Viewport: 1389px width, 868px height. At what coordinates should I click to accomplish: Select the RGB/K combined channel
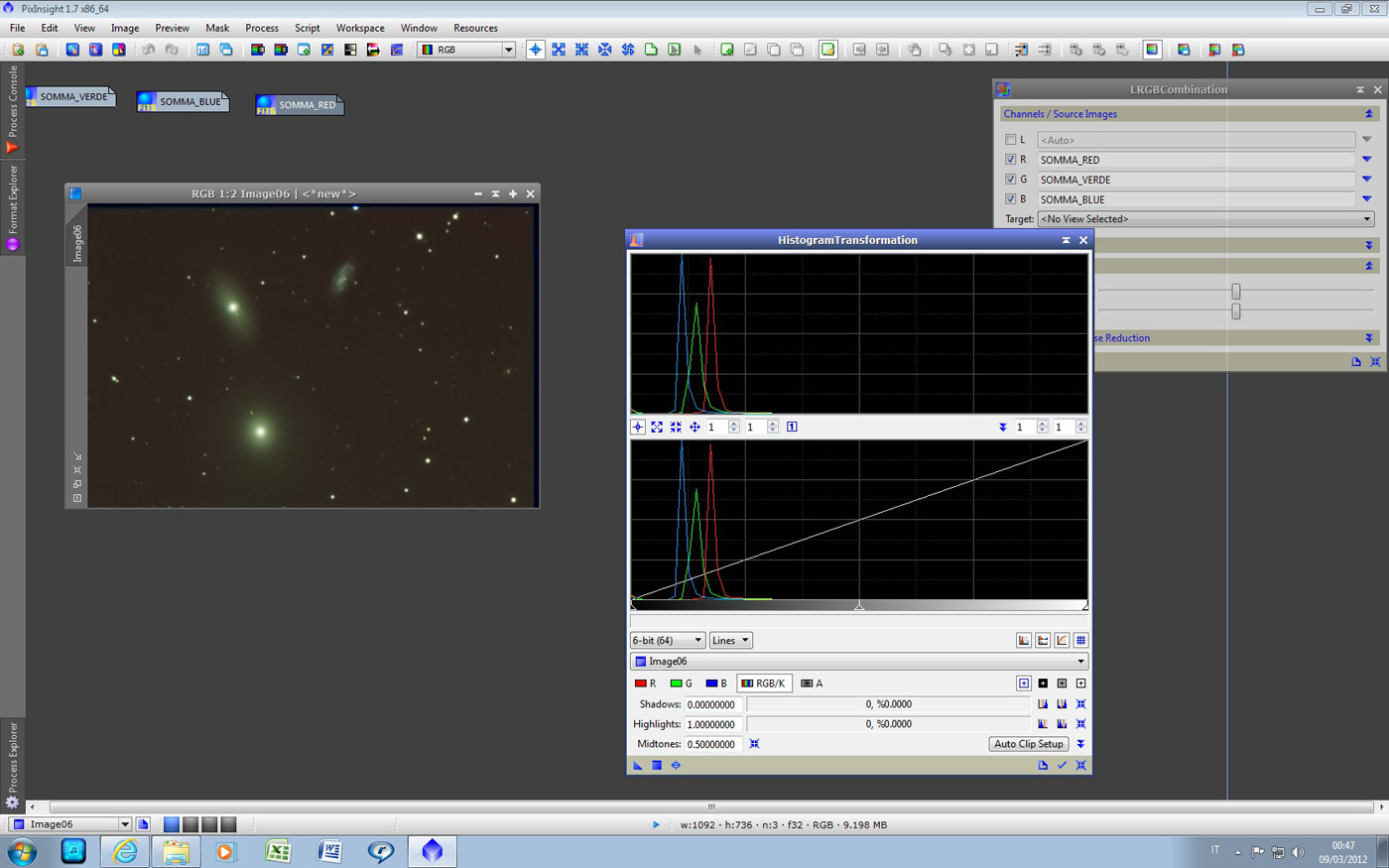tap(764, 683)
